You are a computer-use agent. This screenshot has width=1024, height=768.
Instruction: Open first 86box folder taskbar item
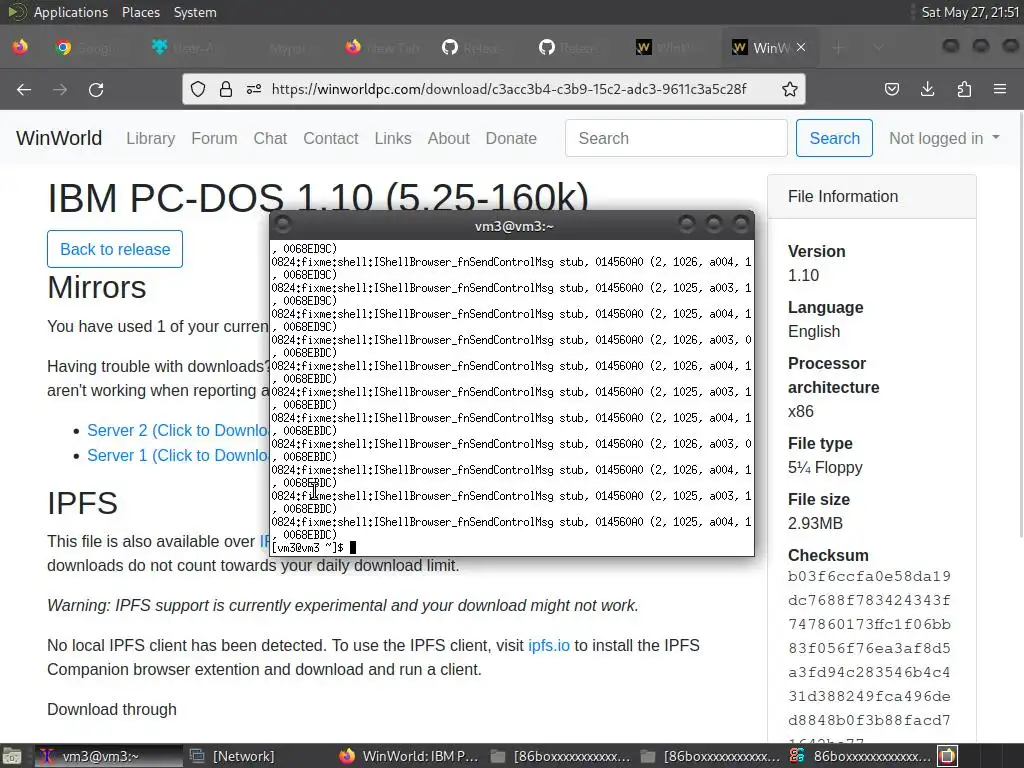tap(561, 756)
